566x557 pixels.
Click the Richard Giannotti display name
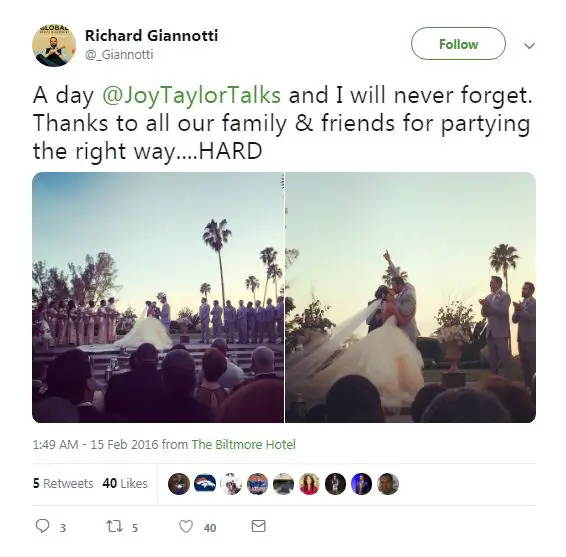(x=152, y=35)
